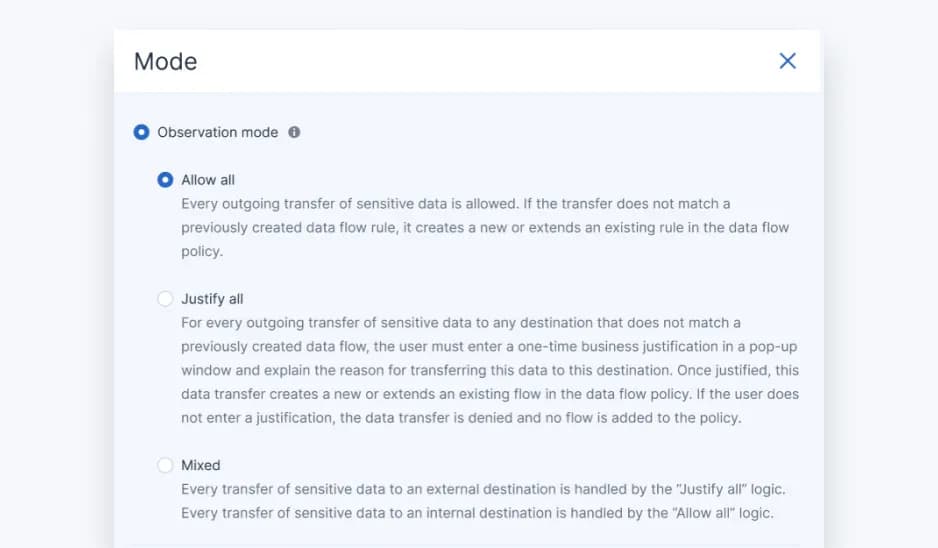Click empty header area between title and X

tap(480, 61)
